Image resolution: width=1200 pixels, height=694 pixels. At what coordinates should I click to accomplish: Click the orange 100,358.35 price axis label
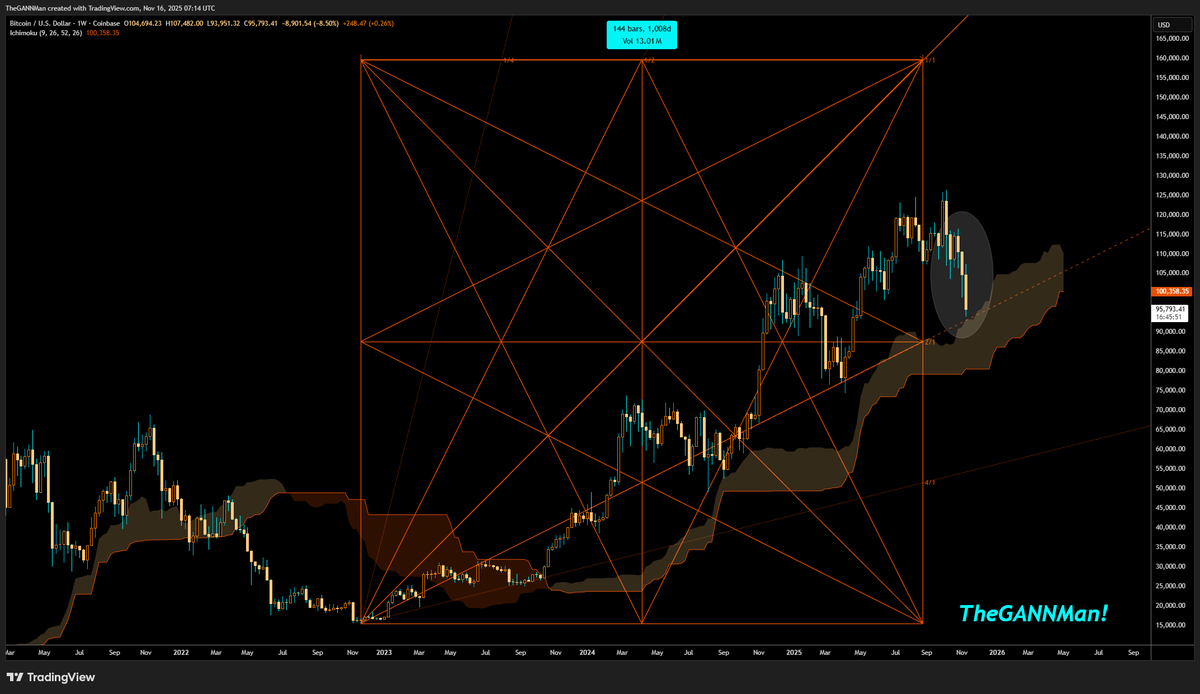pyautogui.click(x=1172, y=291)
